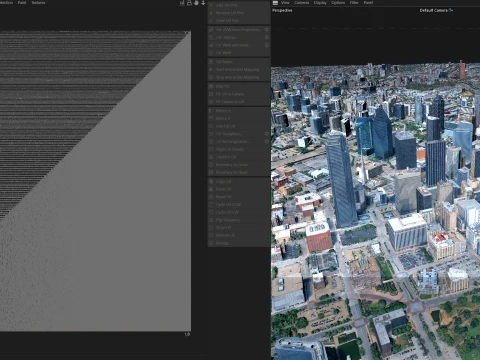Open options gear beside UV Unwrap
The width and height of the screenshot is (480, 360).
tap(267, 37)
